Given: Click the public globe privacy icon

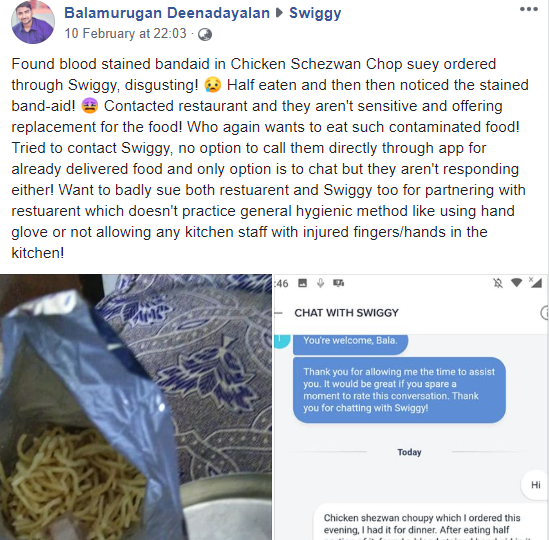Looking at the screenshot, I should pos(205,34).
